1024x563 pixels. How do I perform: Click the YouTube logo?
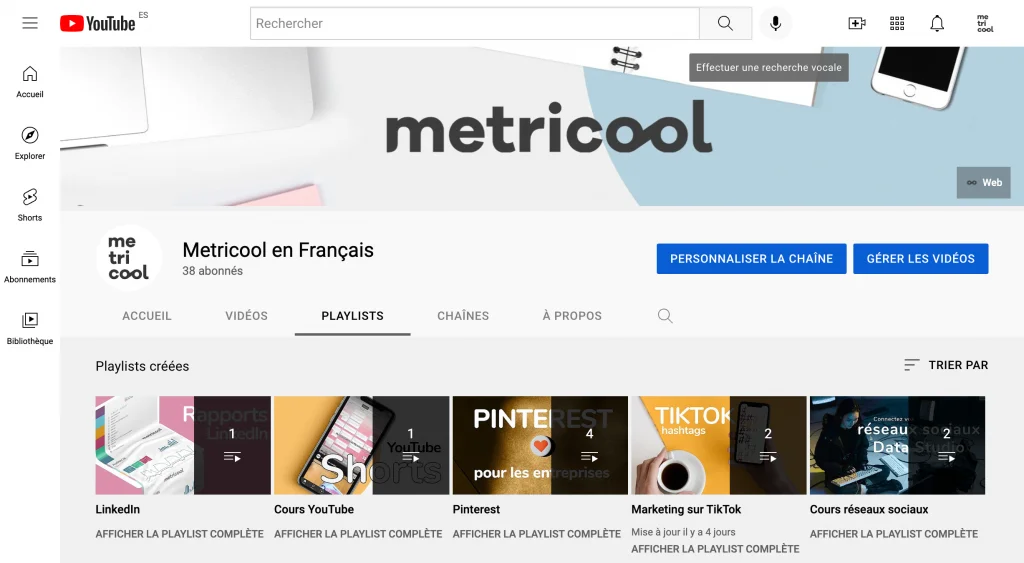[x=98, y=24]
